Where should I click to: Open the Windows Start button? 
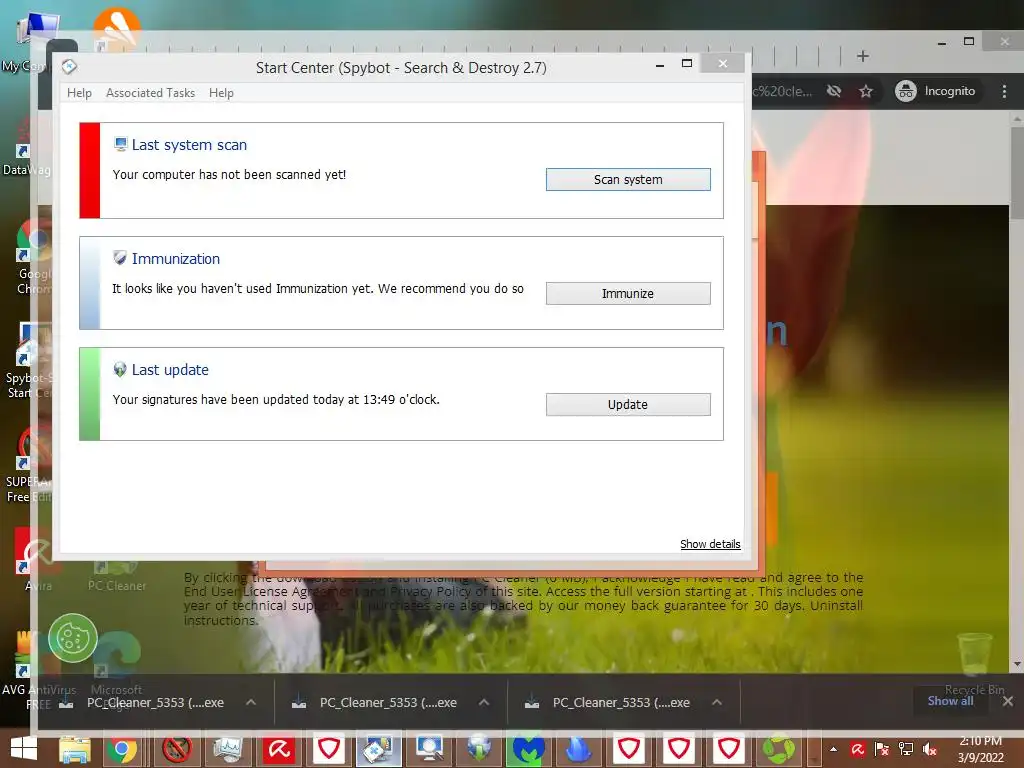(24, 749)
